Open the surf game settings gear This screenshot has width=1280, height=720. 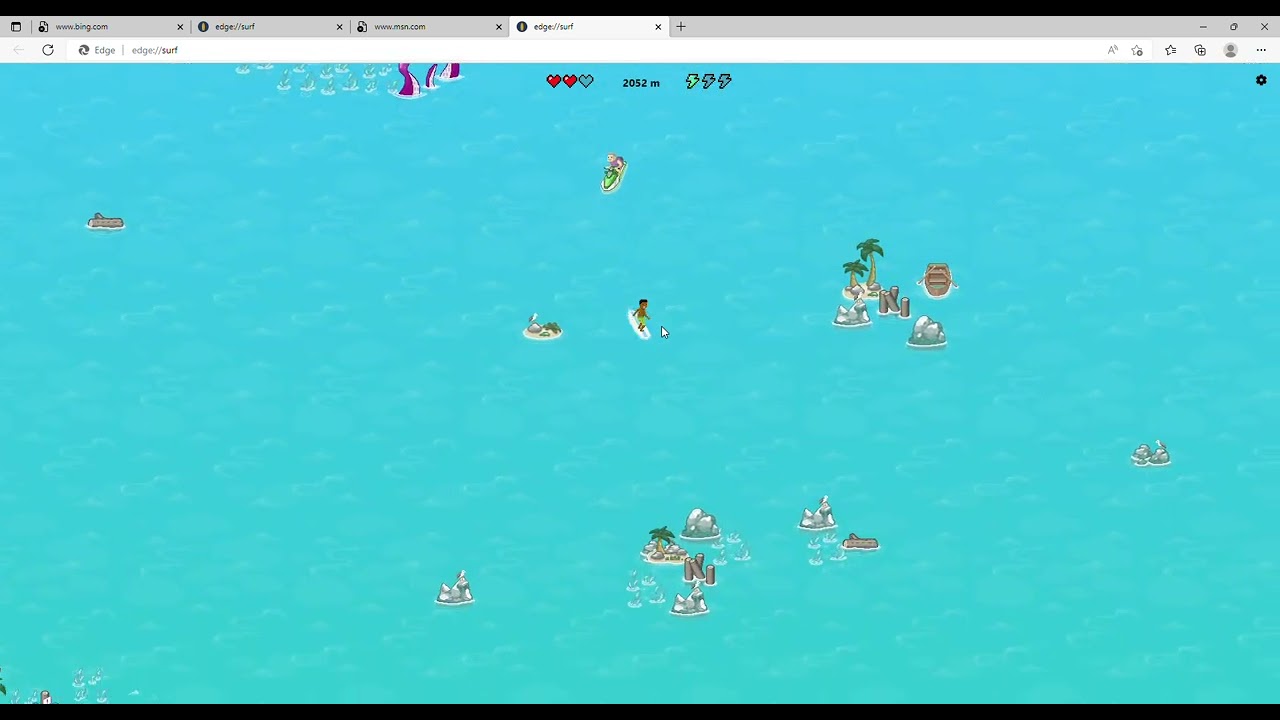pyautogui.click(x=1261, y=80)
